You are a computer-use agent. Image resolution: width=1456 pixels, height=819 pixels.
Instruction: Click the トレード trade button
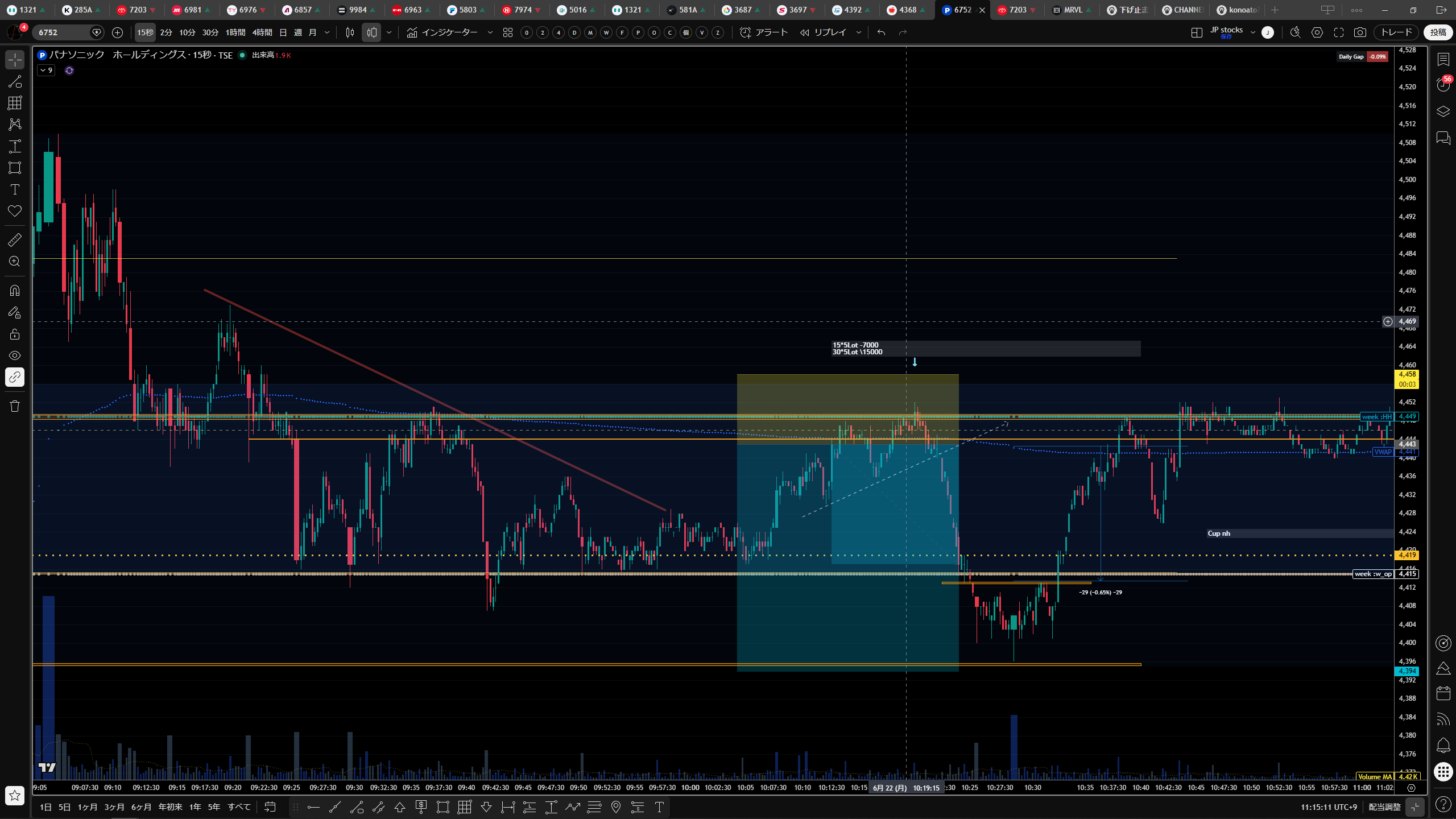[1396, 32]
